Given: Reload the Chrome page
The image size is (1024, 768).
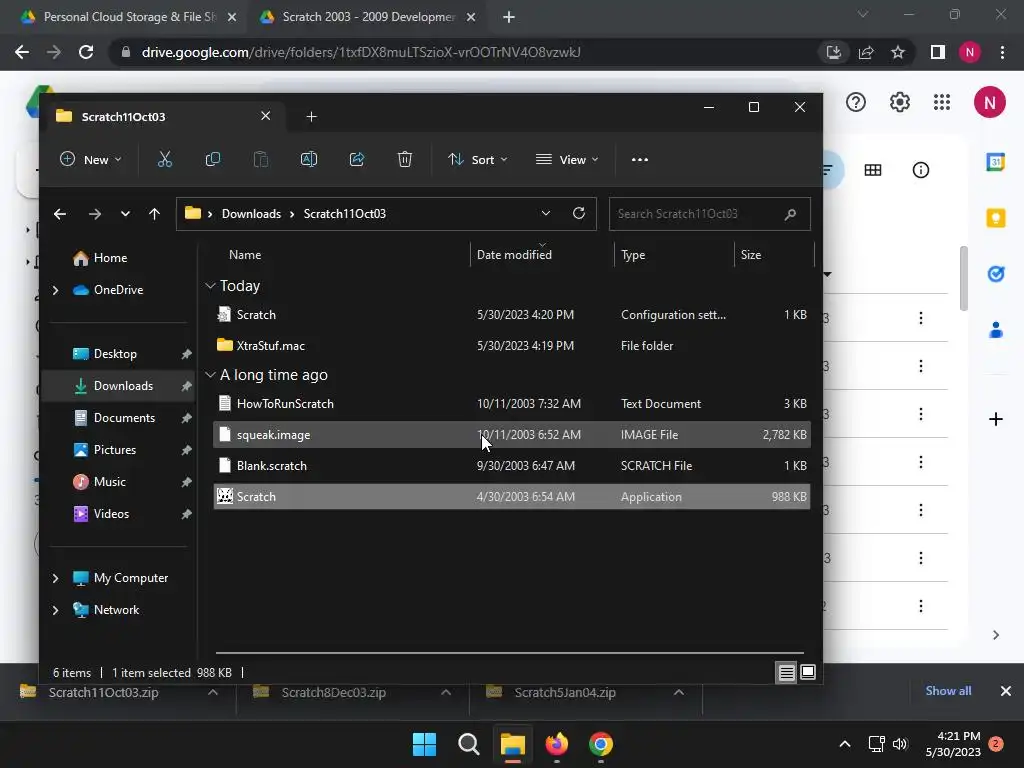Looking at the screenshot, I should point(86,52).
